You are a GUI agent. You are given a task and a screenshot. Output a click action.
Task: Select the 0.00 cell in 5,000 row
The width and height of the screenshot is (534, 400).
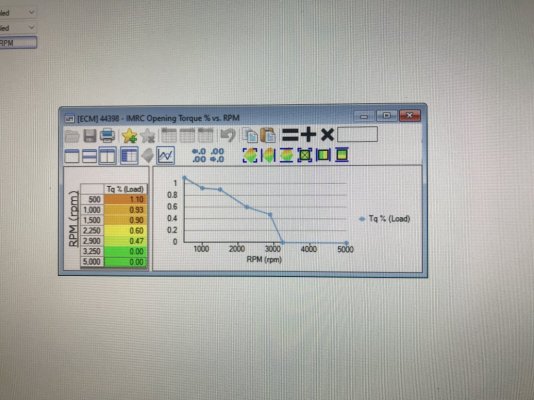[x=125, y=262]
